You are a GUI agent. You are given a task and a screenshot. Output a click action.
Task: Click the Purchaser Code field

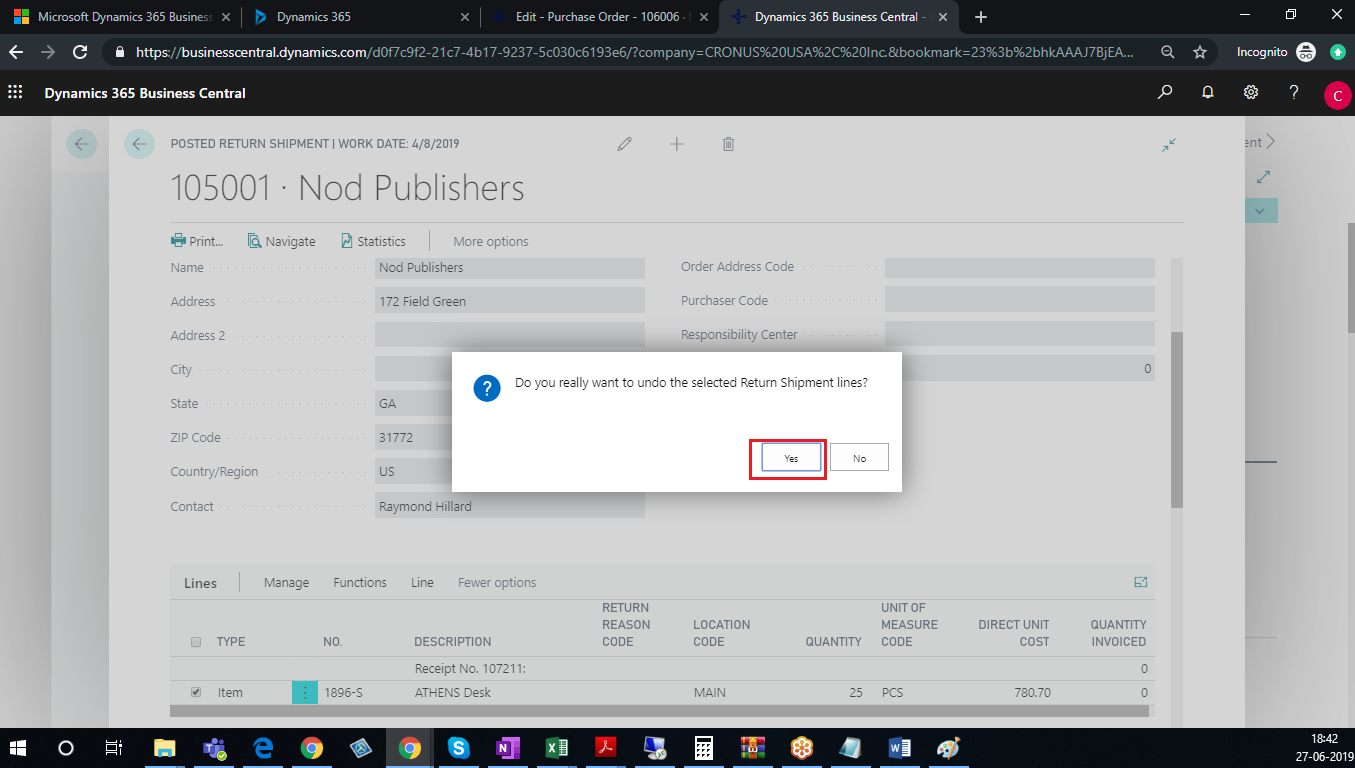1019,300
